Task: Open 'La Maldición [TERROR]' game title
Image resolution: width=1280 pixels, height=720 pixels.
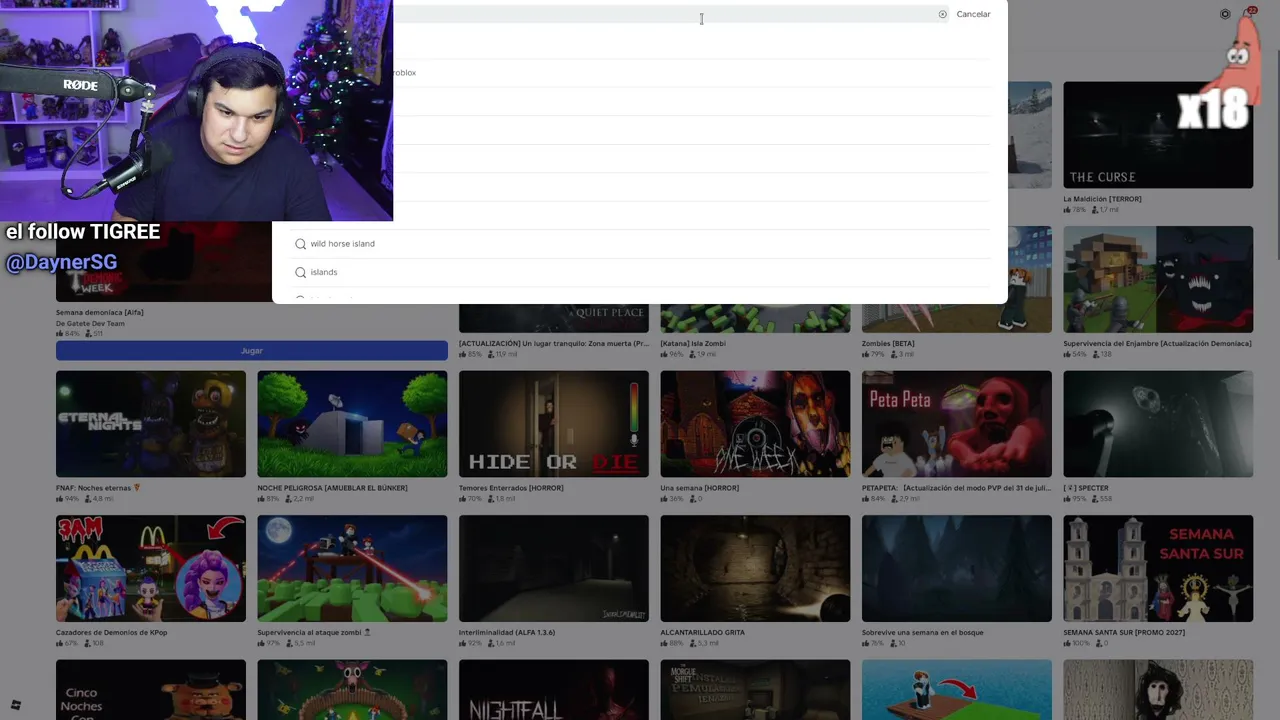Action: coord(1102,199)
